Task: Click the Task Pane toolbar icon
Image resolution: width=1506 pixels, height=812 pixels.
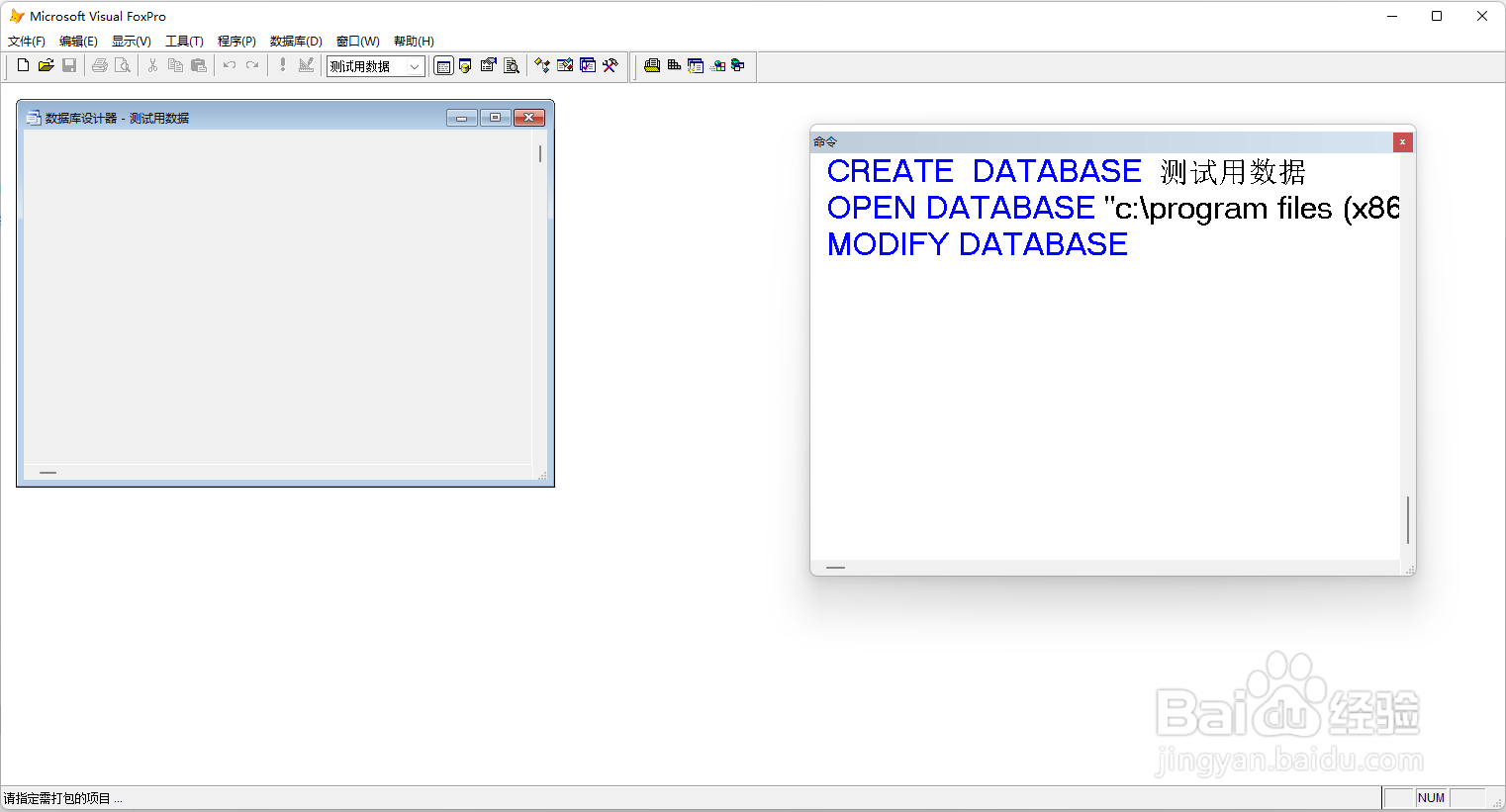Action: click(588, 65)
